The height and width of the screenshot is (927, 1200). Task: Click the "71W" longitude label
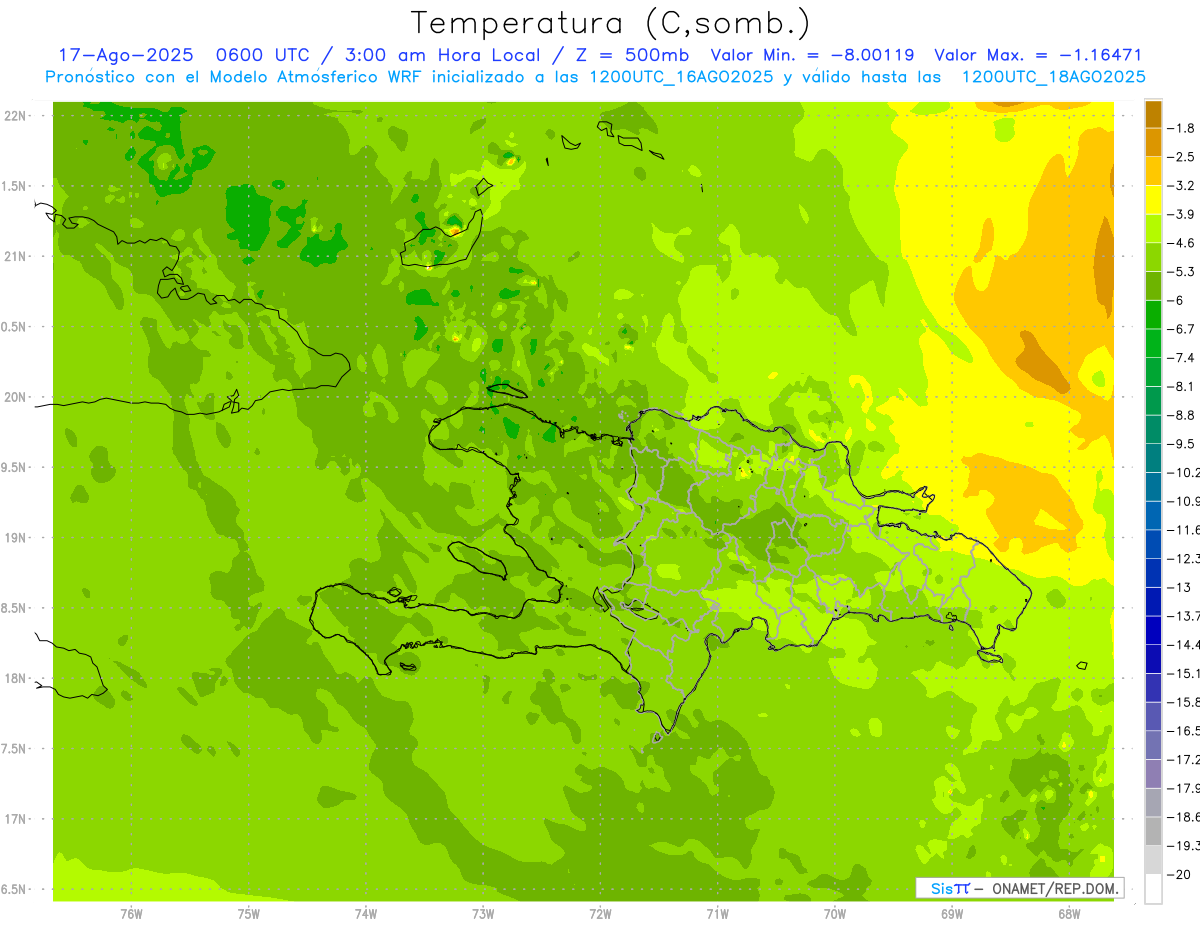click(x=717, y=913)
